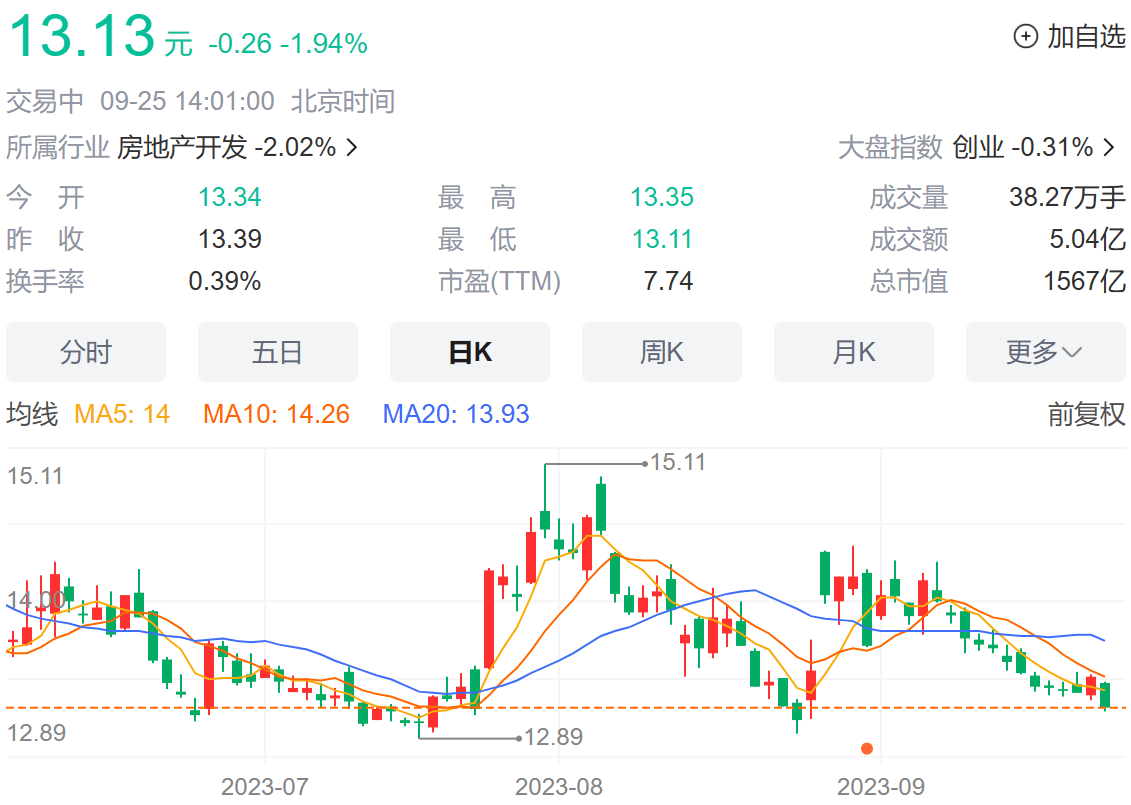Show the 月K chart
The width and height of the screenshot is (1131, 805).
click(x=853, y=352)
